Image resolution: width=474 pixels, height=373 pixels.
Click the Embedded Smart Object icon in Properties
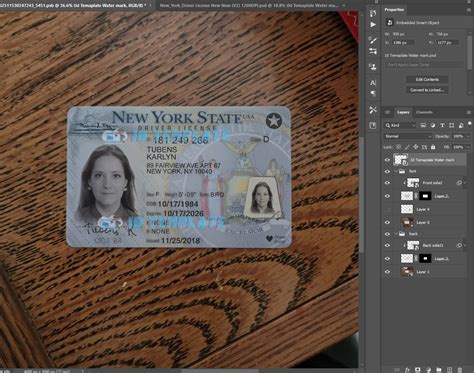(x=389, y=23)
